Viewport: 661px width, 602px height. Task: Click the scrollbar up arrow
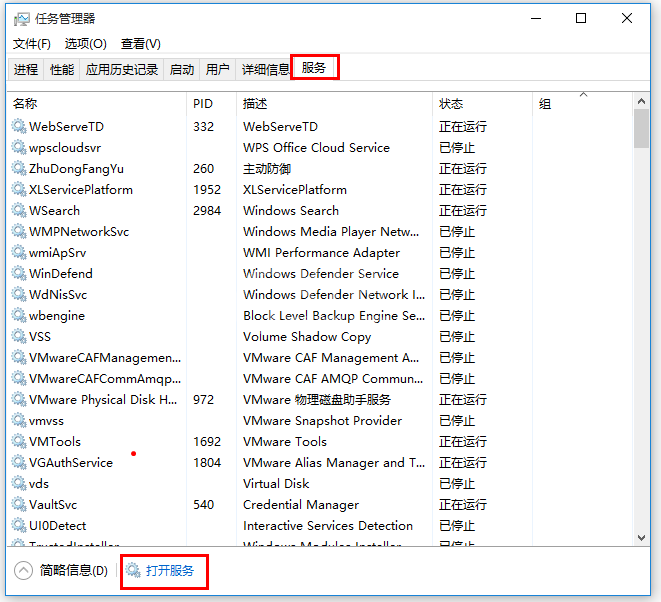point(641,101)
